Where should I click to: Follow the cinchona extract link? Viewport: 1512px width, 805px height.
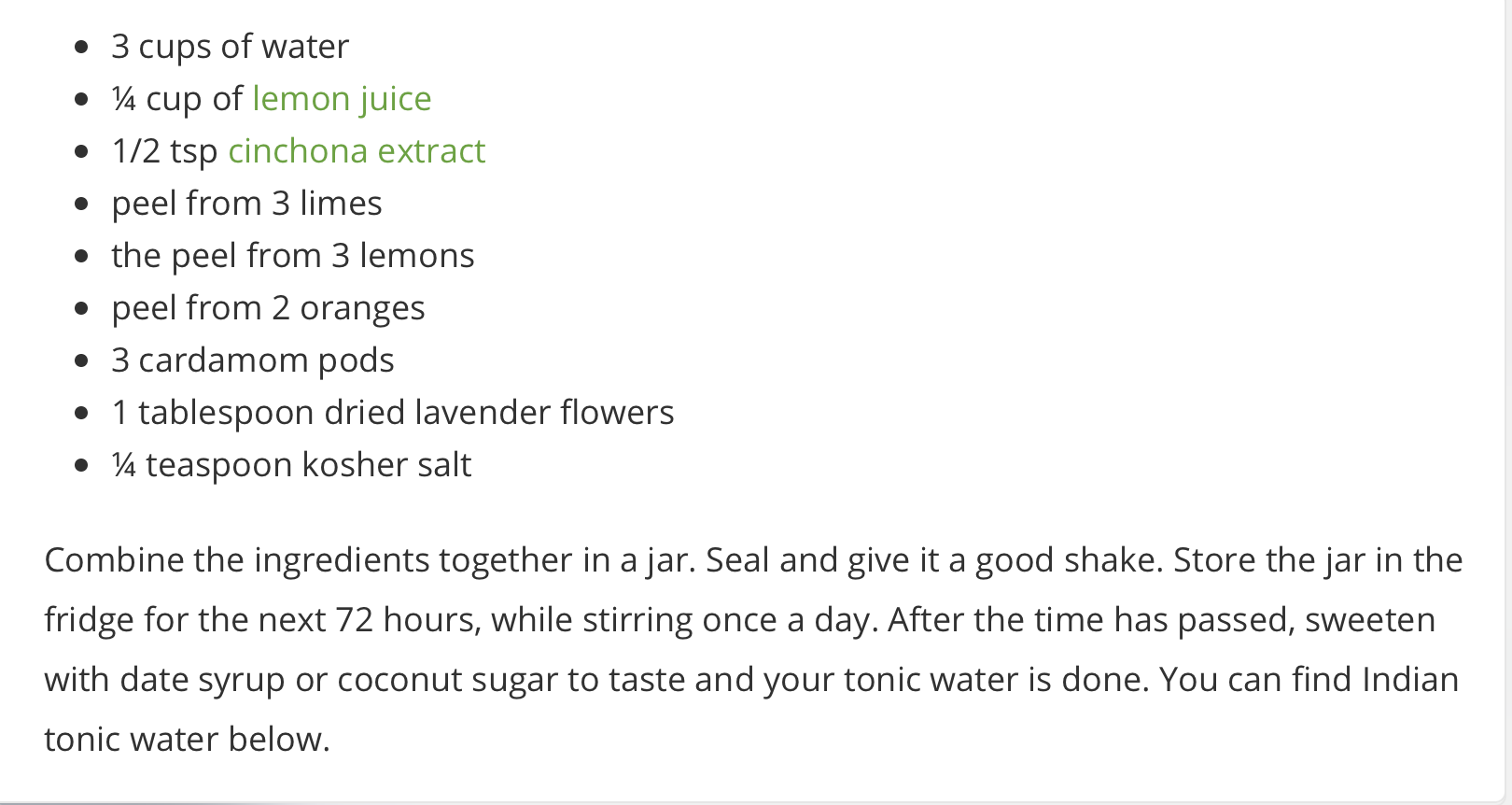357,151
